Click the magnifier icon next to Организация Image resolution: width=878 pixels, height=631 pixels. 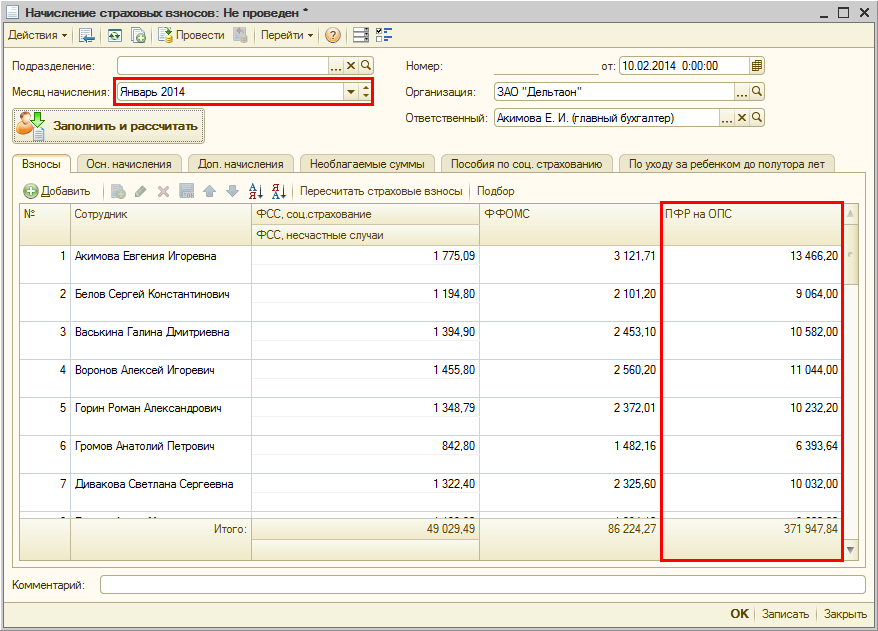[757, 92]
